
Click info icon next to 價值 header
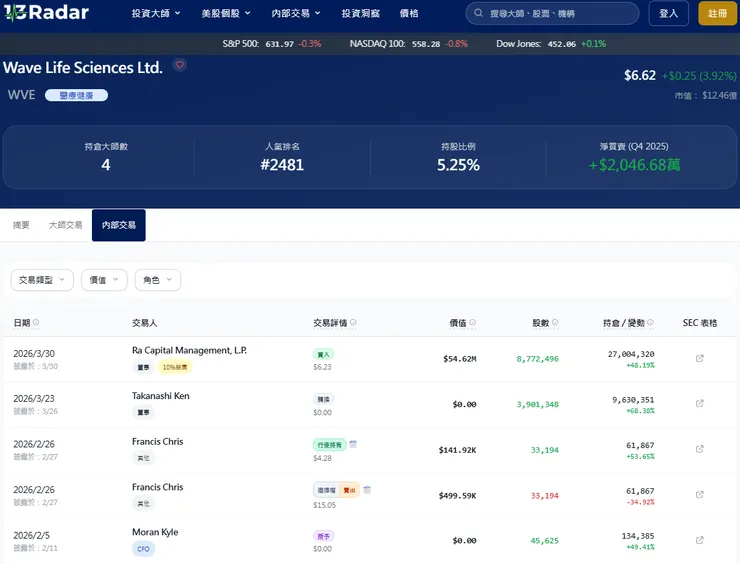tap(472, 322)
